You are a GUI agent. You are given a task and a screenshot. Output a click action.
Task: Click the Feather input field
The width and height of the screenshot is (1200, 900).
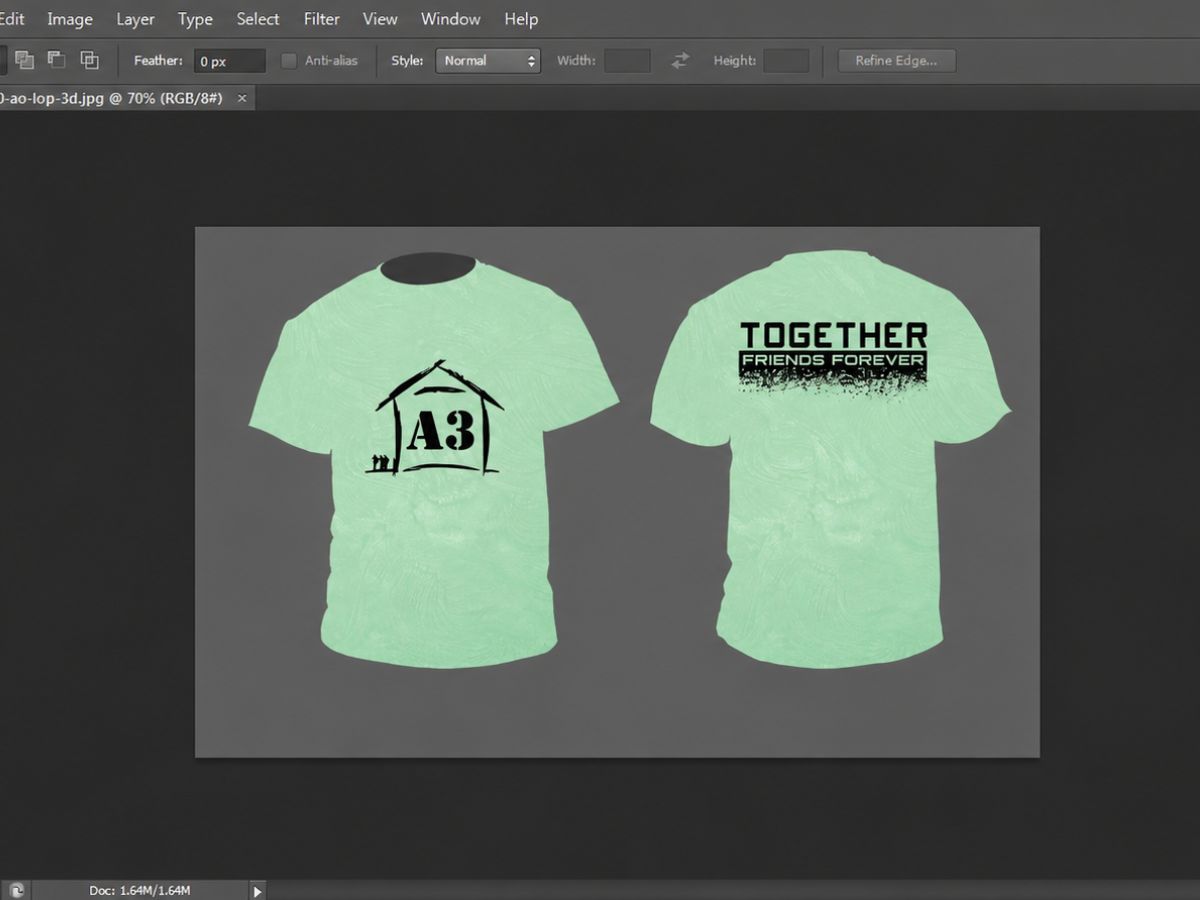[229, 61]
